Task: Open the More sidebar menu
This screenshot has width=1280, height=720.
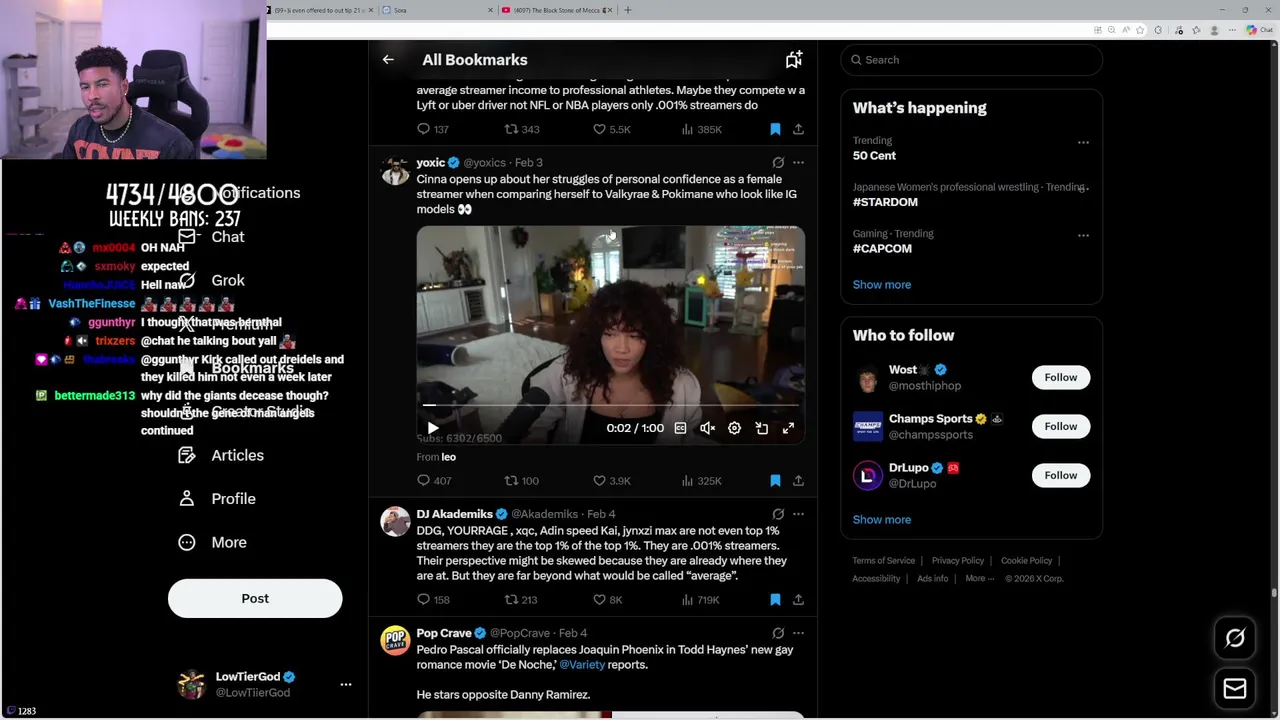Action: click(212, 542)
